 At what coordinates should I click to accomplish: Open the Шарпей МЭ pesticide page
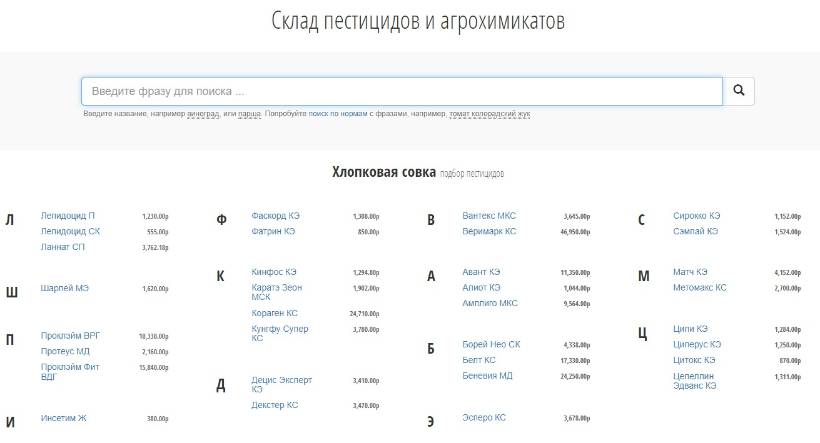pos(65,288)
